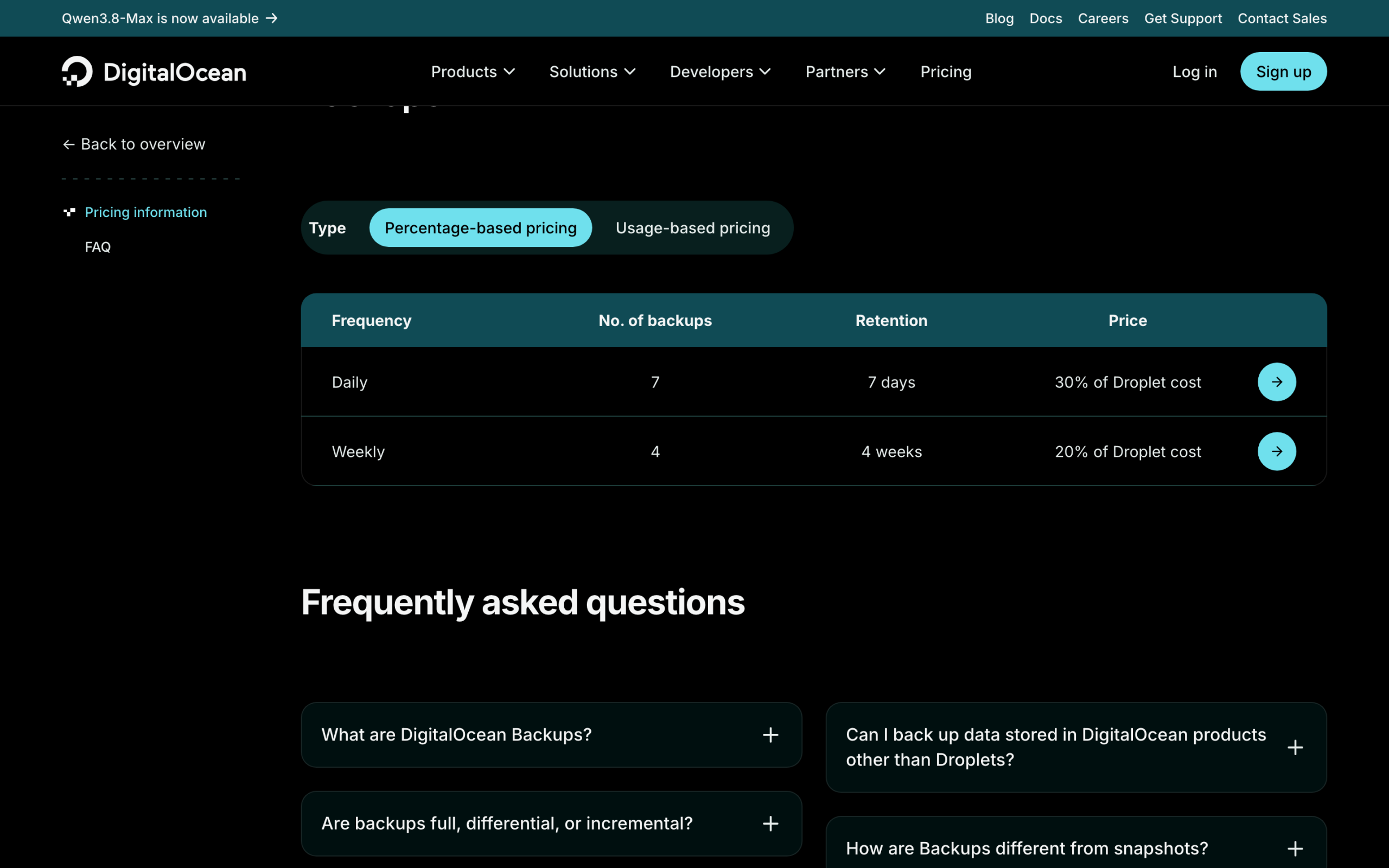
Task: Click '20% of Droplet cost' price
Action: [1127, 452]
